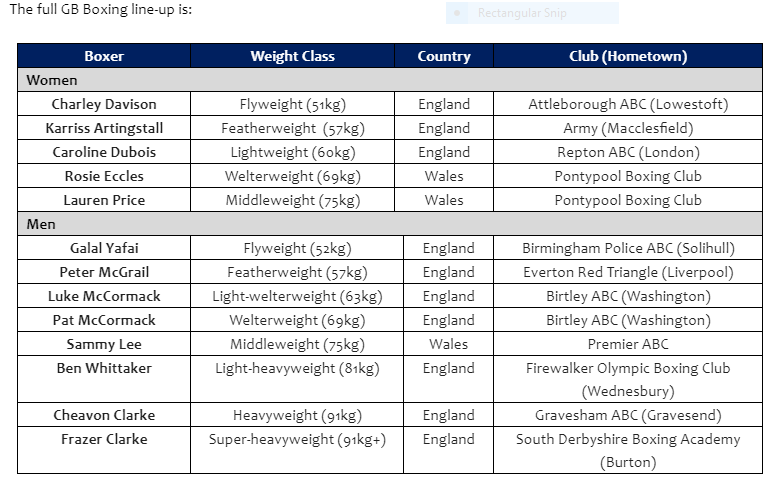Image resolution: width=771 pixels, height=485 pixels.
Task: Click the Super-heavyweight (91kg+) cell
Action: coord(297,450)
